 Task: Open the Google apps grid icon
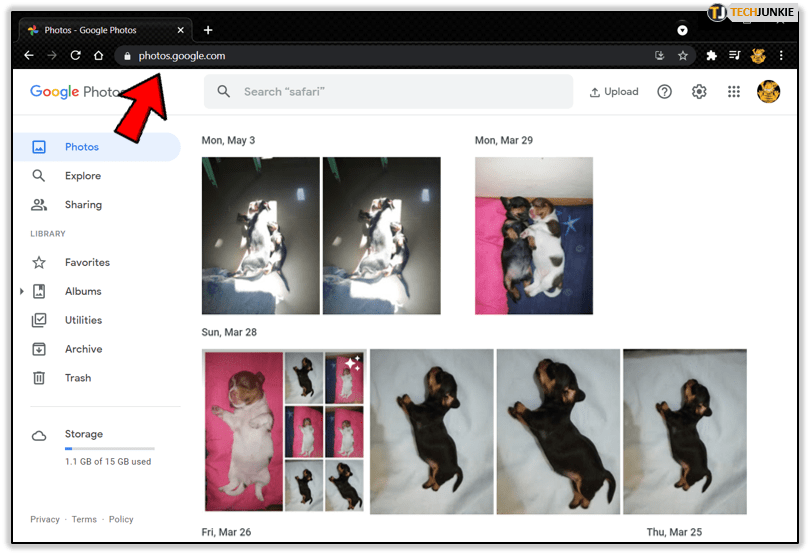734,92
